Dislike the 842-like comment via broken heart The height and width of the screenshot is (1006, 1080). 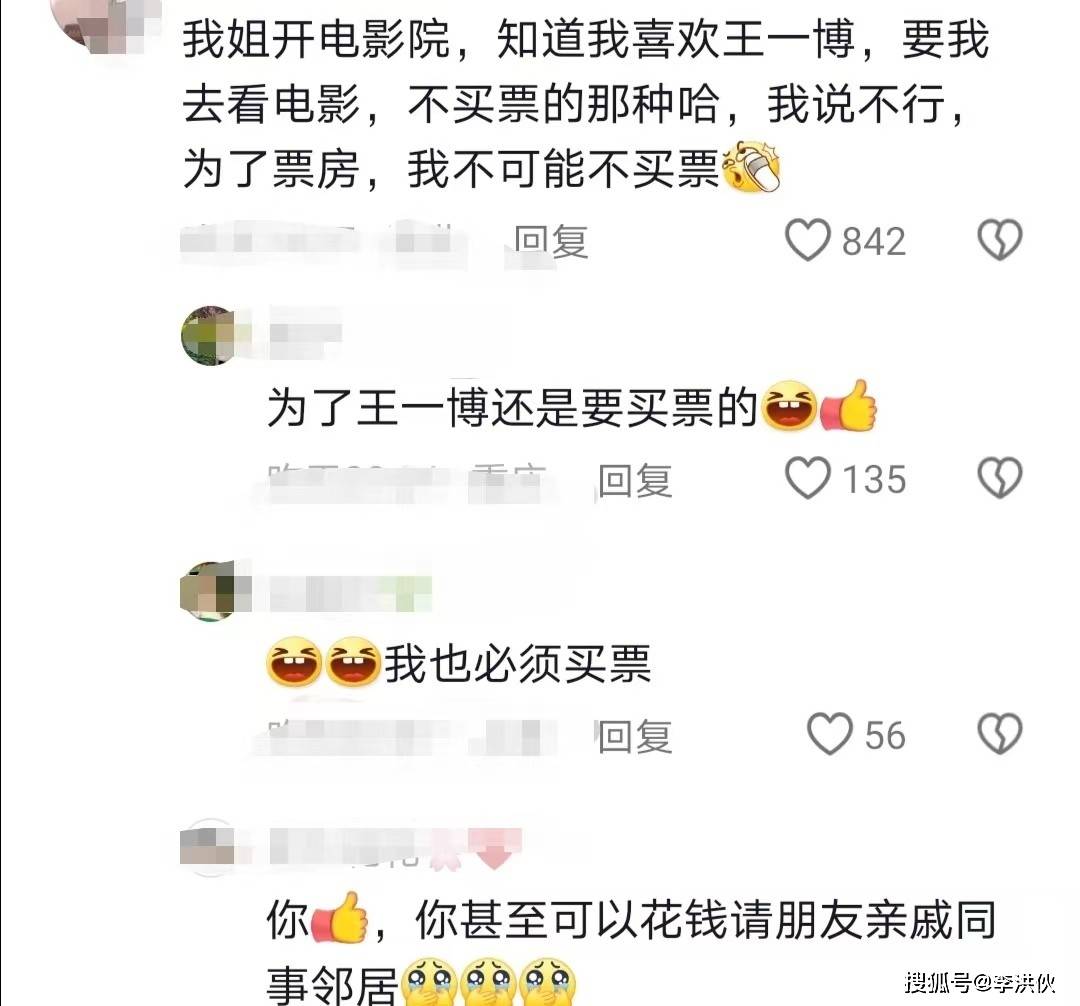1000,240
